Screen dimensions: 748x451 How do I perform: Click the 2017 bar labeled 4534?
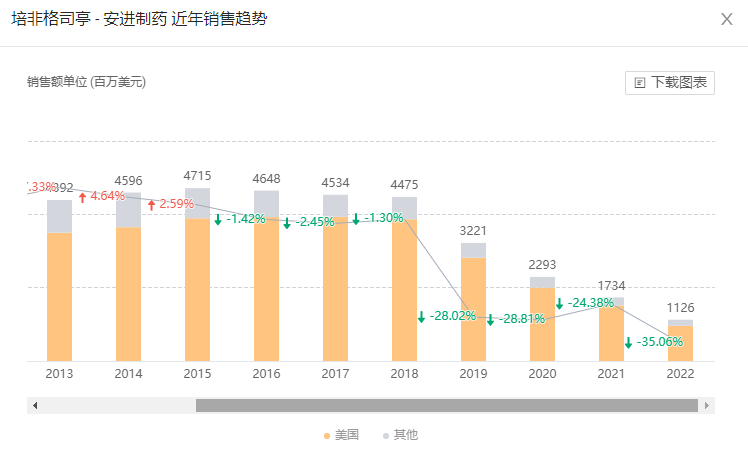(335, 278)
